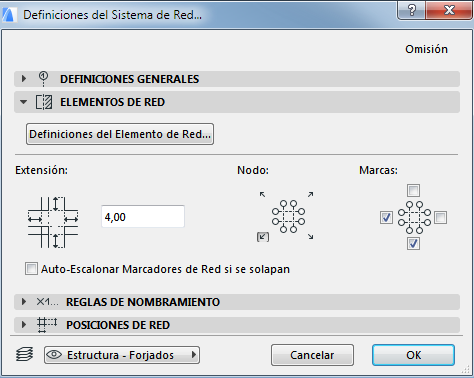The image size is (474, 378).
Task: Click the Extensión grid diagram icon
Action: point(53,222)
